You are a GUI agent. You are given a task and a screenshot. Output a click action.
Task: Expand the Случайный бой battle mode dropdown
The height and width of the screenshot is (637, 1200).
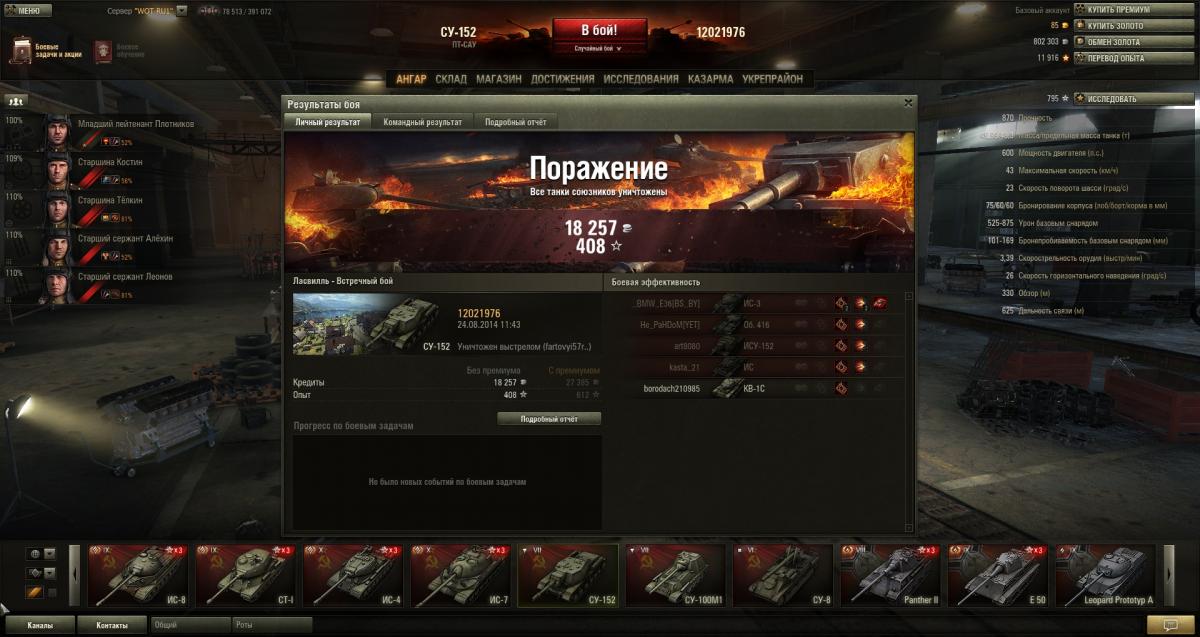point(598,48)
